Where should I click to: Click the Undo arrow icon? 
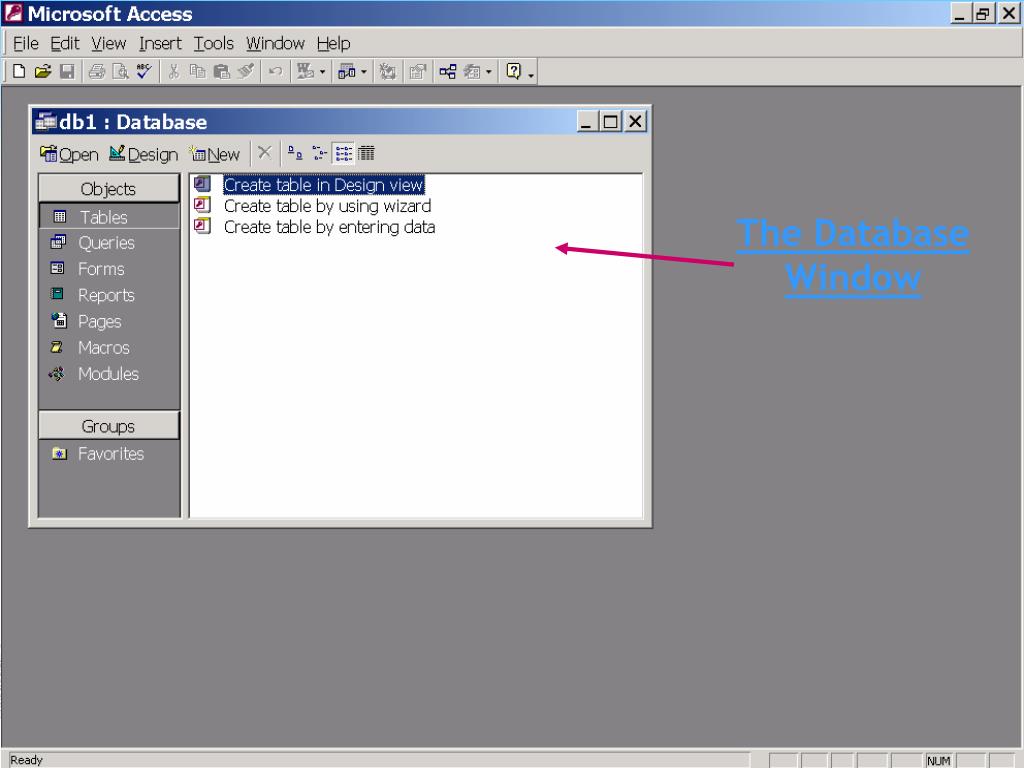[276, 71]
